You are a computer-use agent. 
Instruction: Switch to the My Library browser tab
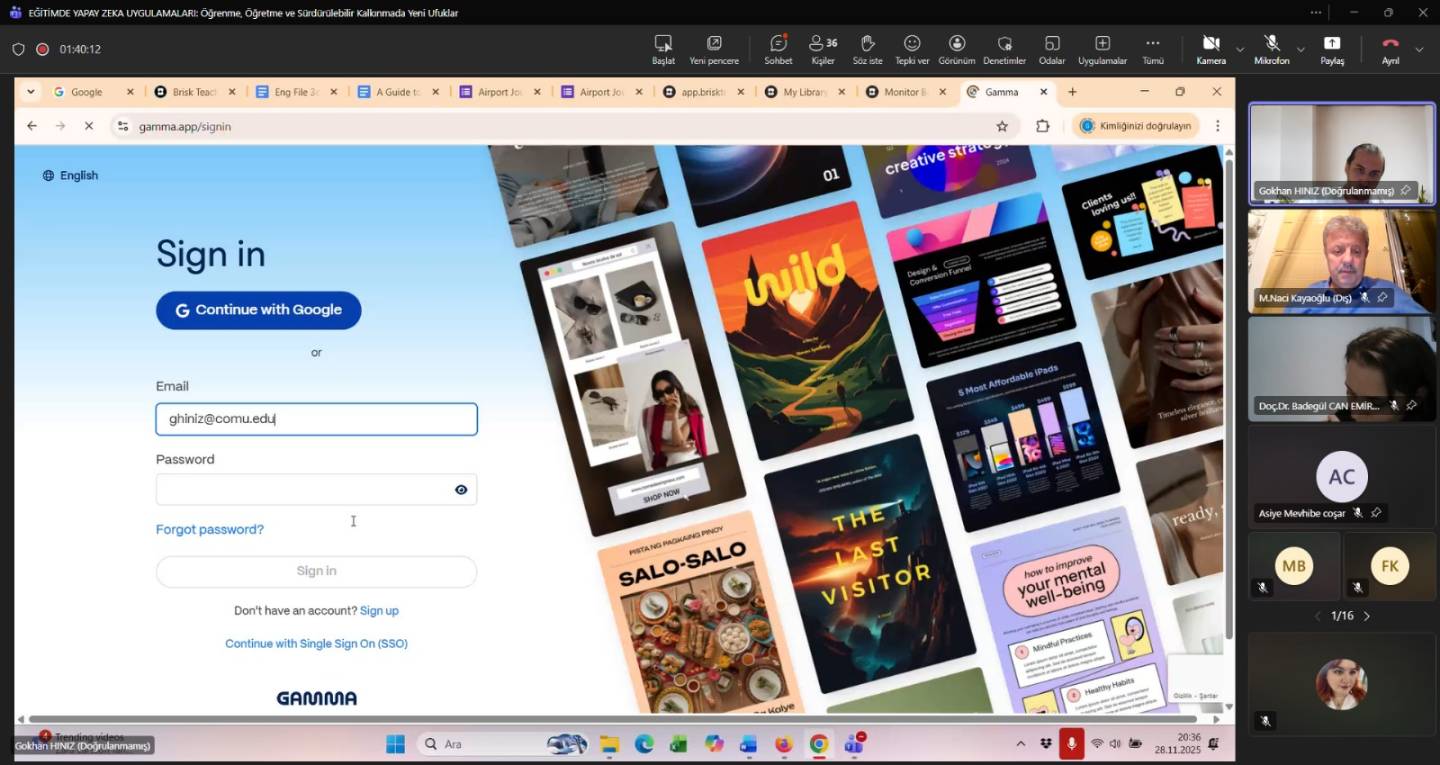click(803, 92)
